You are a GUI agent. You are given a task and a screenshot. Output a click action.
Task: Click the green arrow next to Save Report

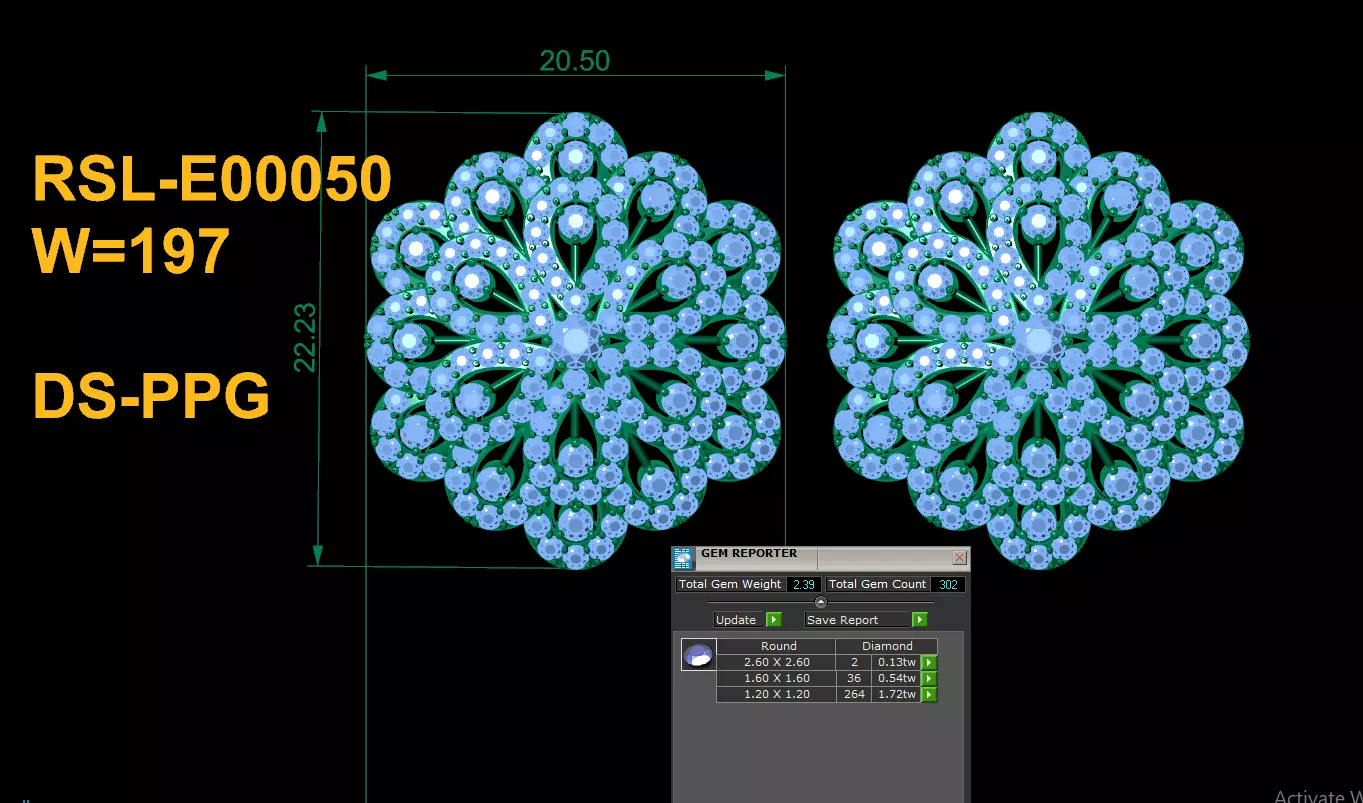919,620
